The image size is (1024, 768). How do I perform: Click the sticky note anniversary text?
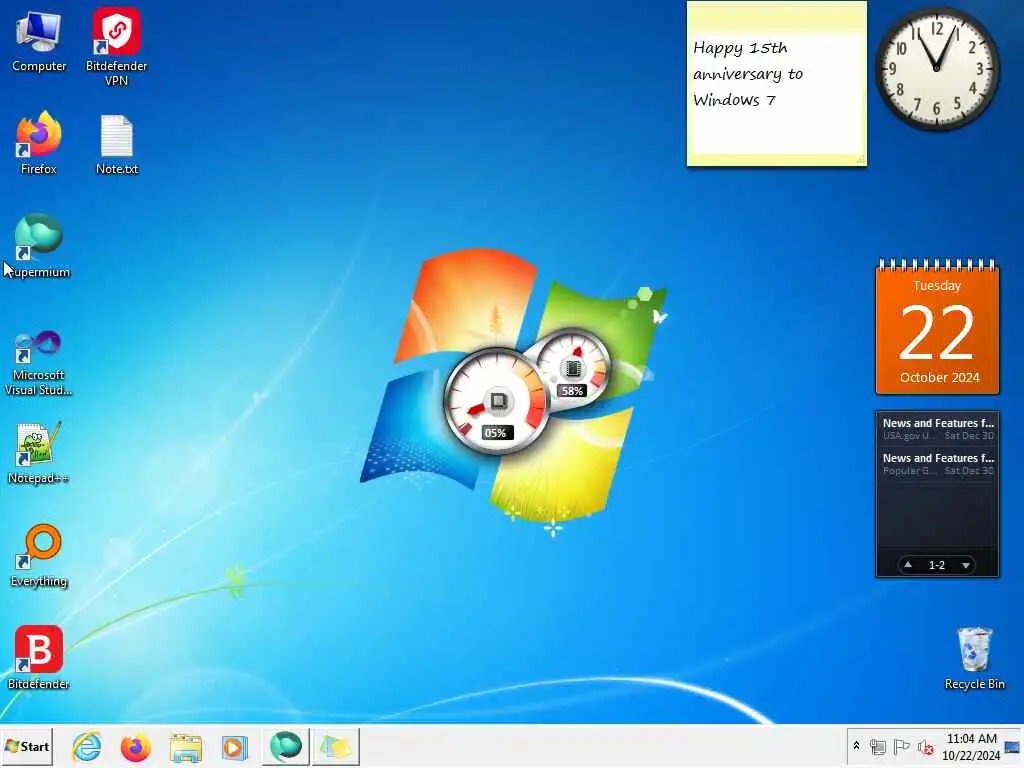[748, 74]
